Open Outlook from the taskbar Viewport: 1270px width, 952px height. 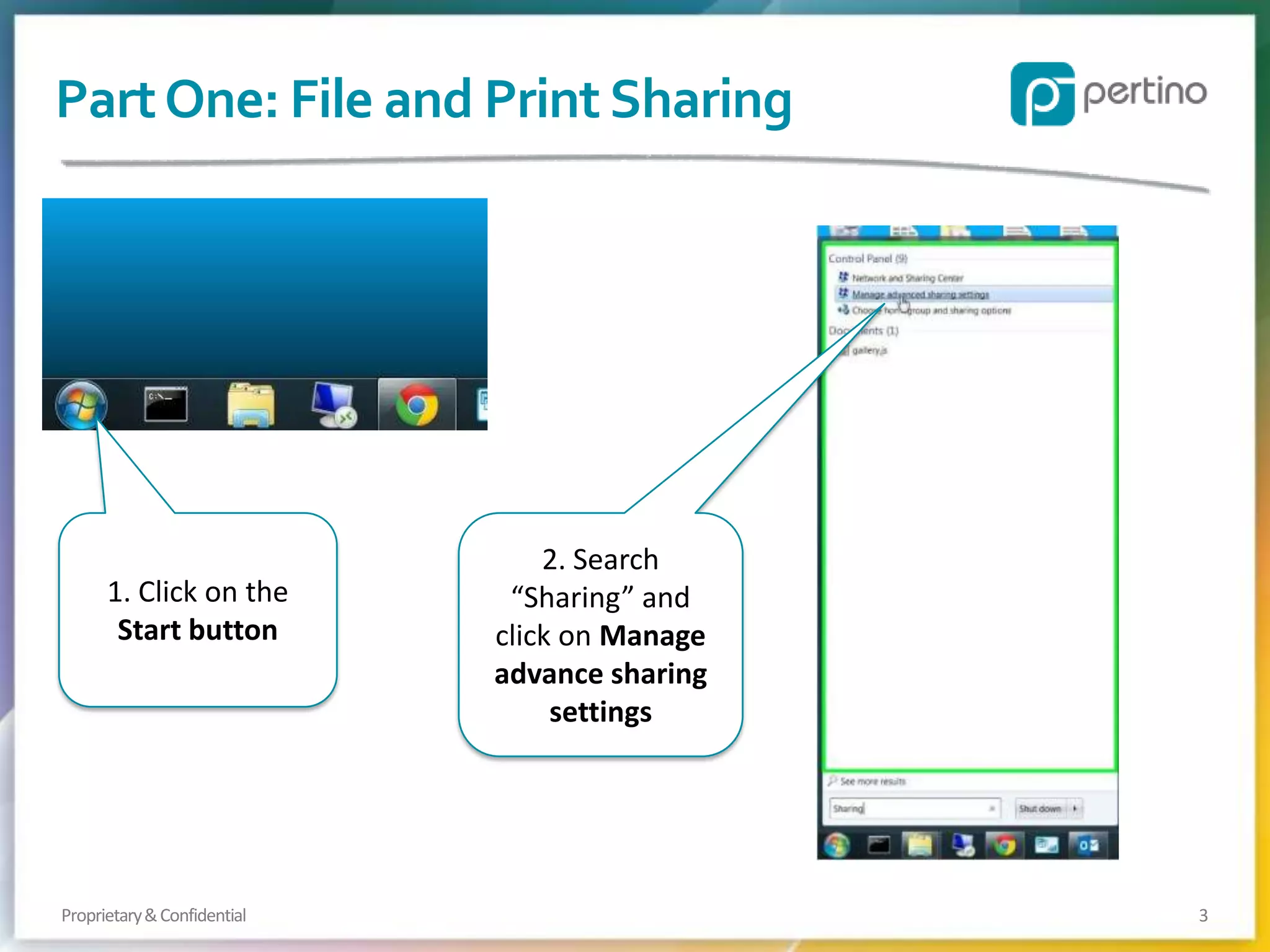pyautogui.click(x=1088, y=845)
